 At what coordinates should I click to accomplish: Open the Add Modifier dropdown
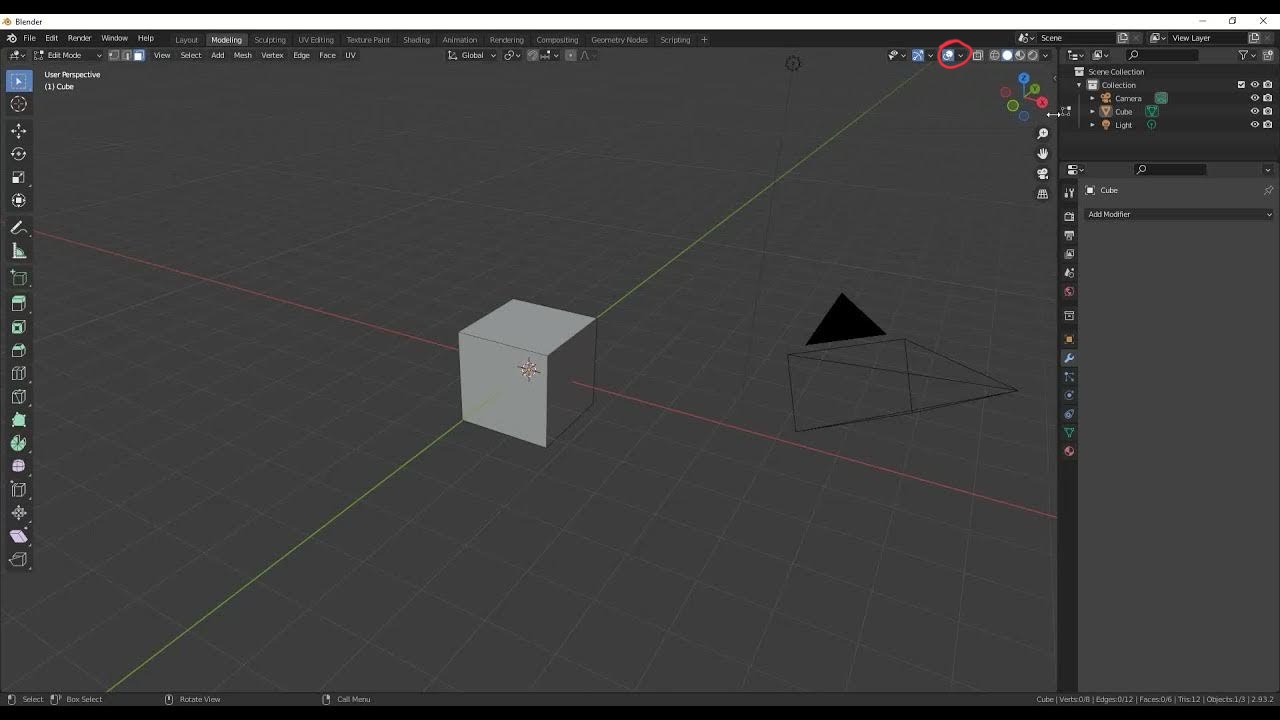point(1180,214)
